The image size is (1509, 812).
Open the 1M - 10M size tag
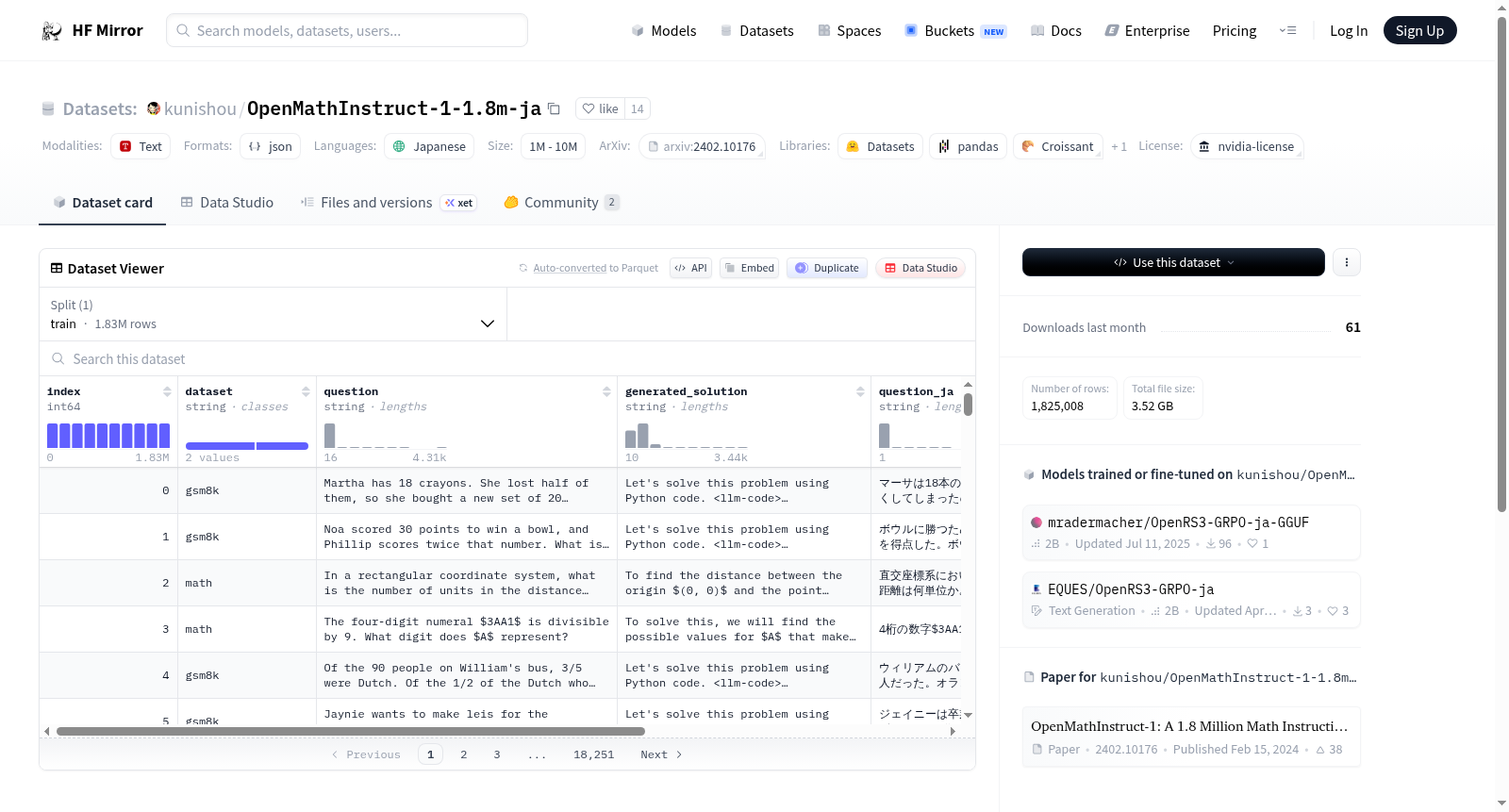(553, 146)
